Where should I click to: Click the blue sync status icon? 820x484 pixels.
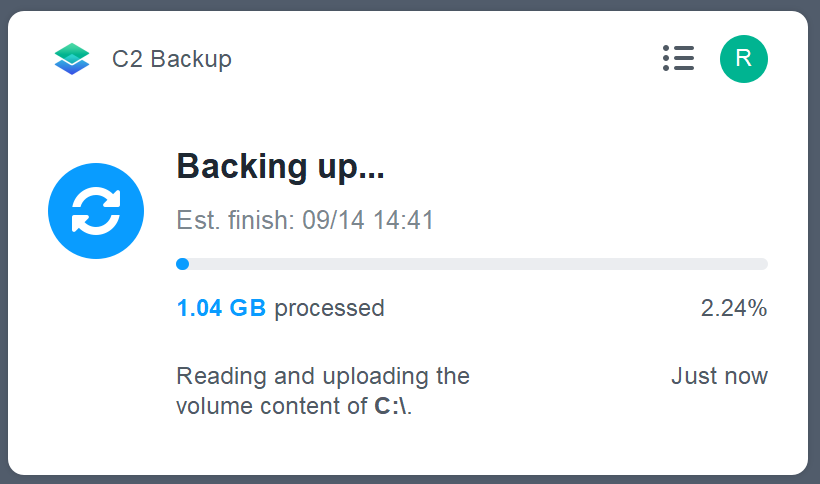click(x=96, y=211)
